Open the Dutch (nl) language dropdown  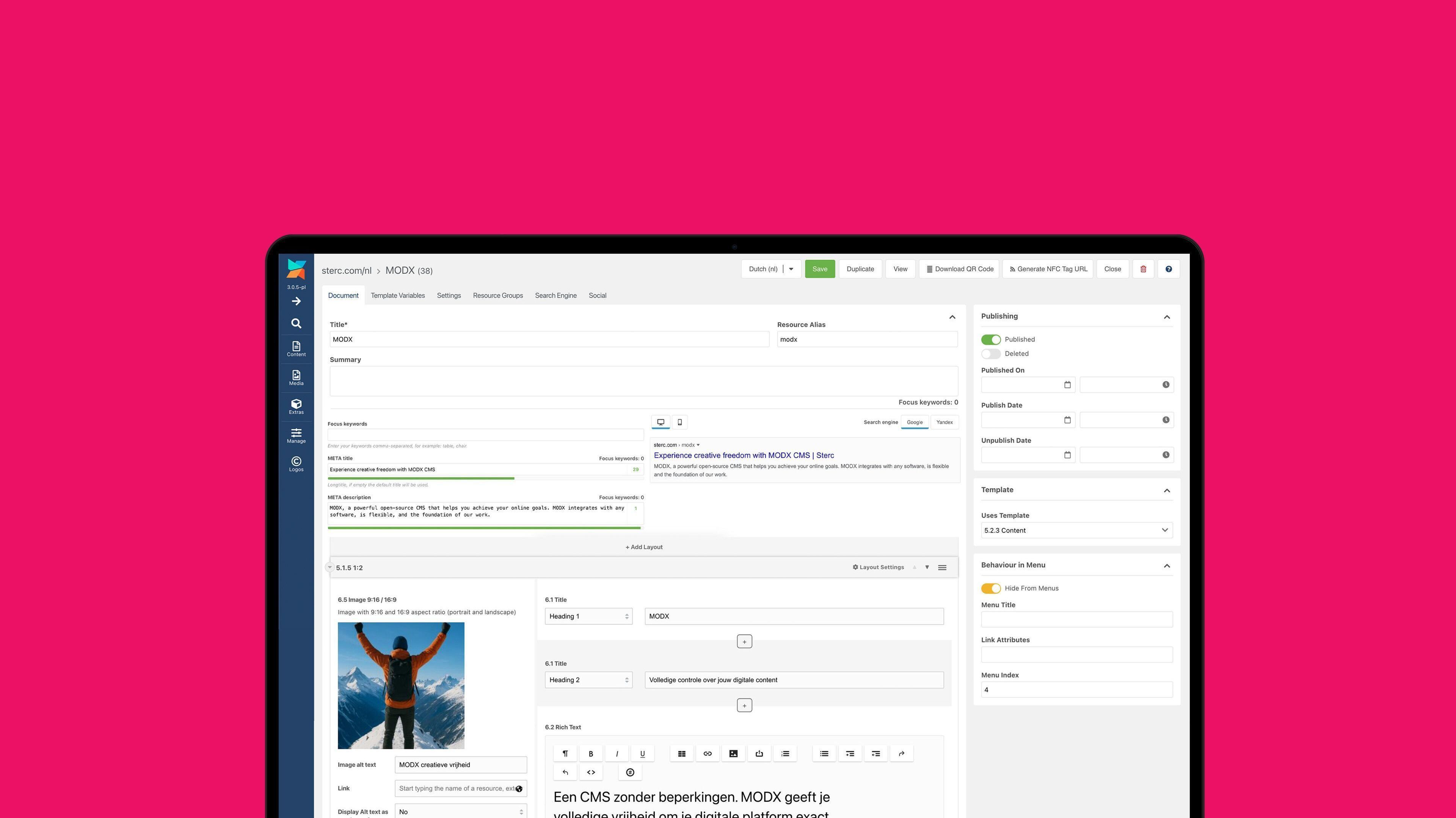pyautogui.click(x=771, y=269)
